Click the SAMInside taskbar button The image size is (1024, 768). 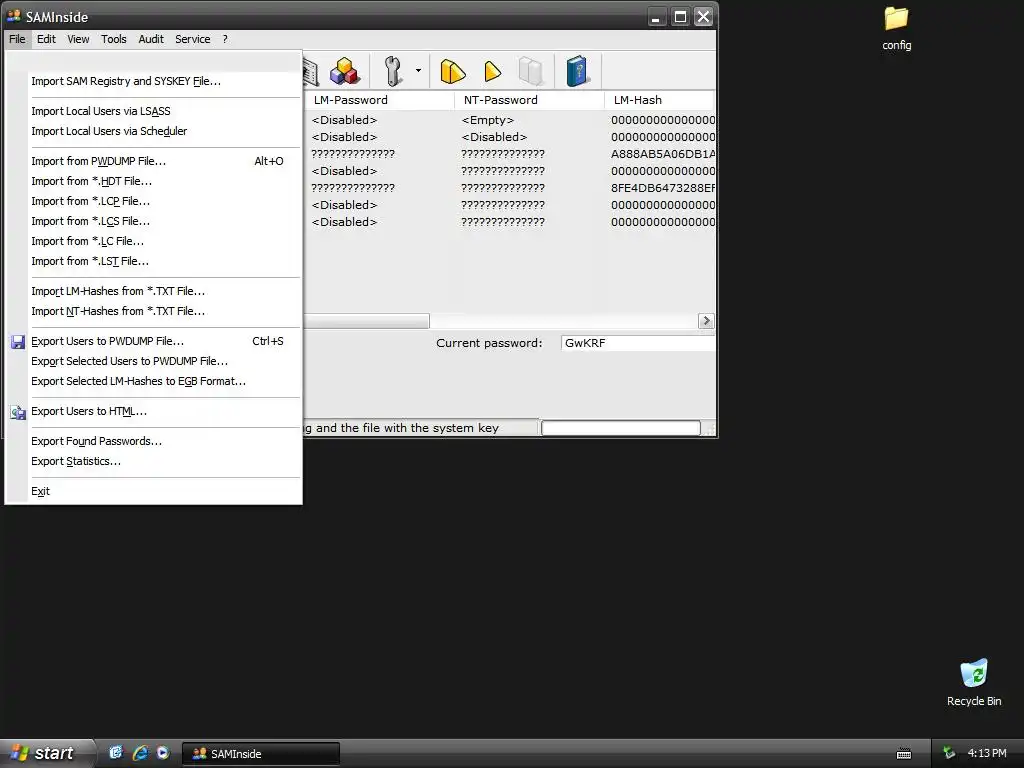[261, 754]
